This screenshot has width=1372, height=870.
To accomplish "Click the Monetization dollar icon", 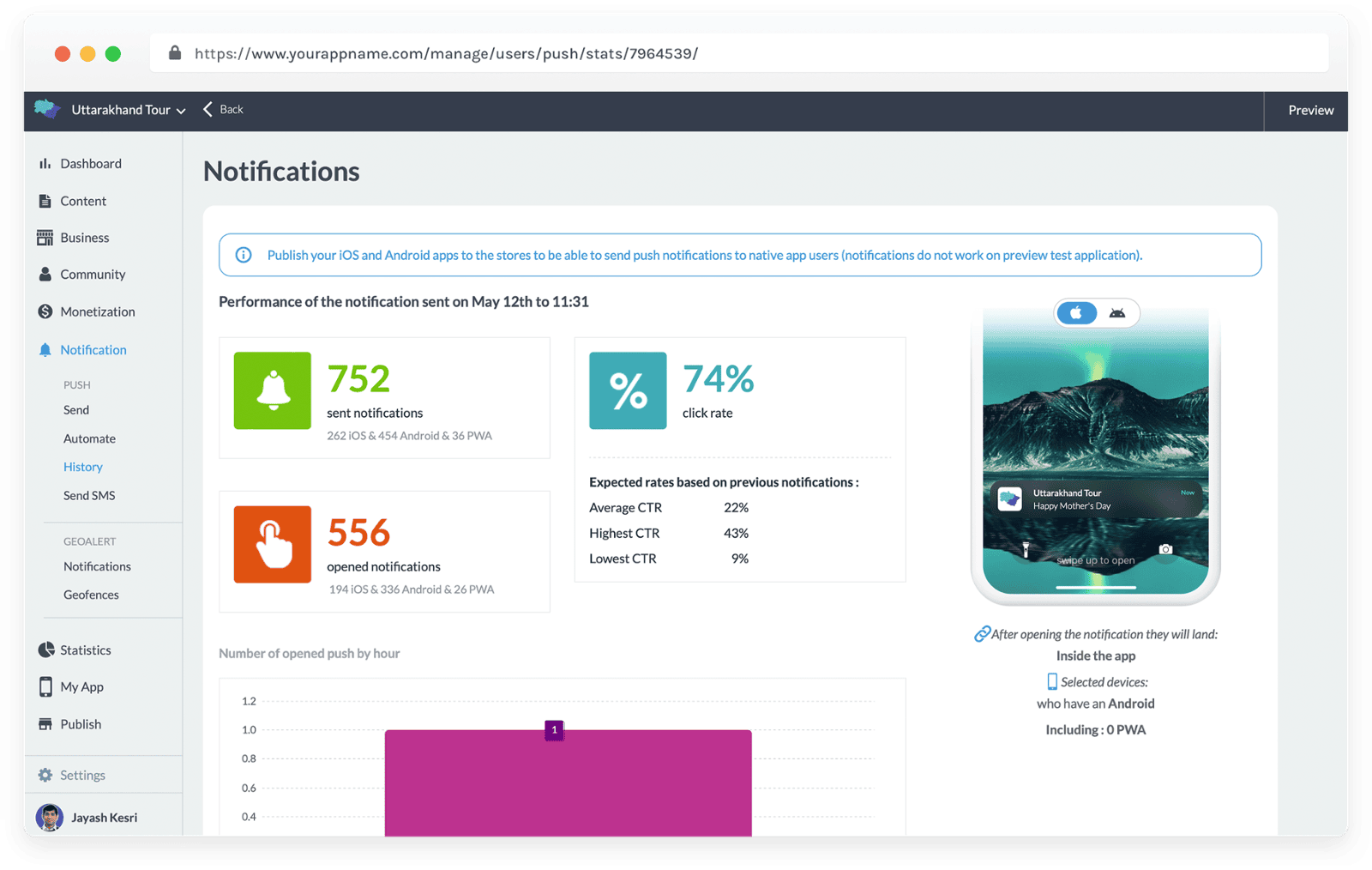I will tap(45, 311).
